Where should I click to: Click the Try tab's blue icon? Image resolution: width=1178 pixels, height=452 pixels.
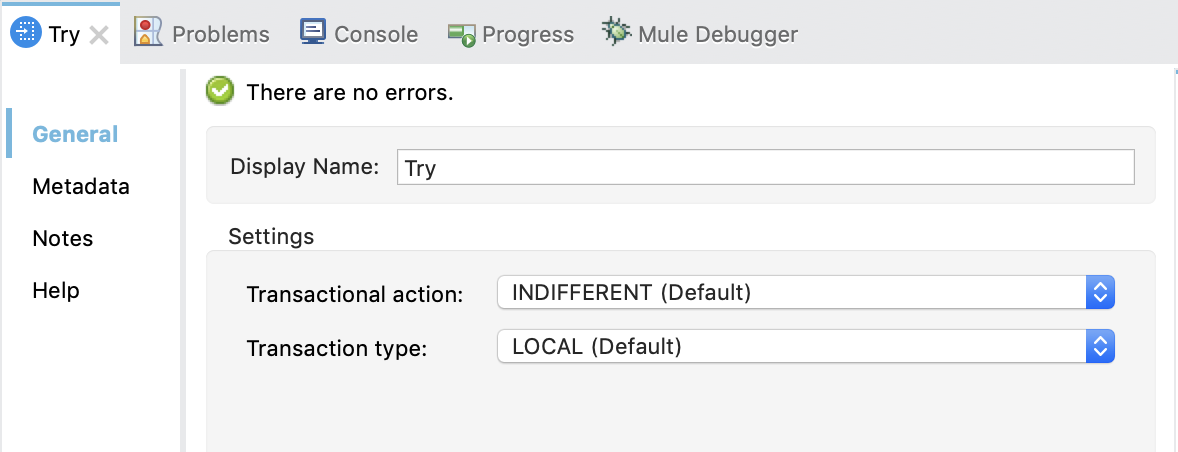(26, 33)
